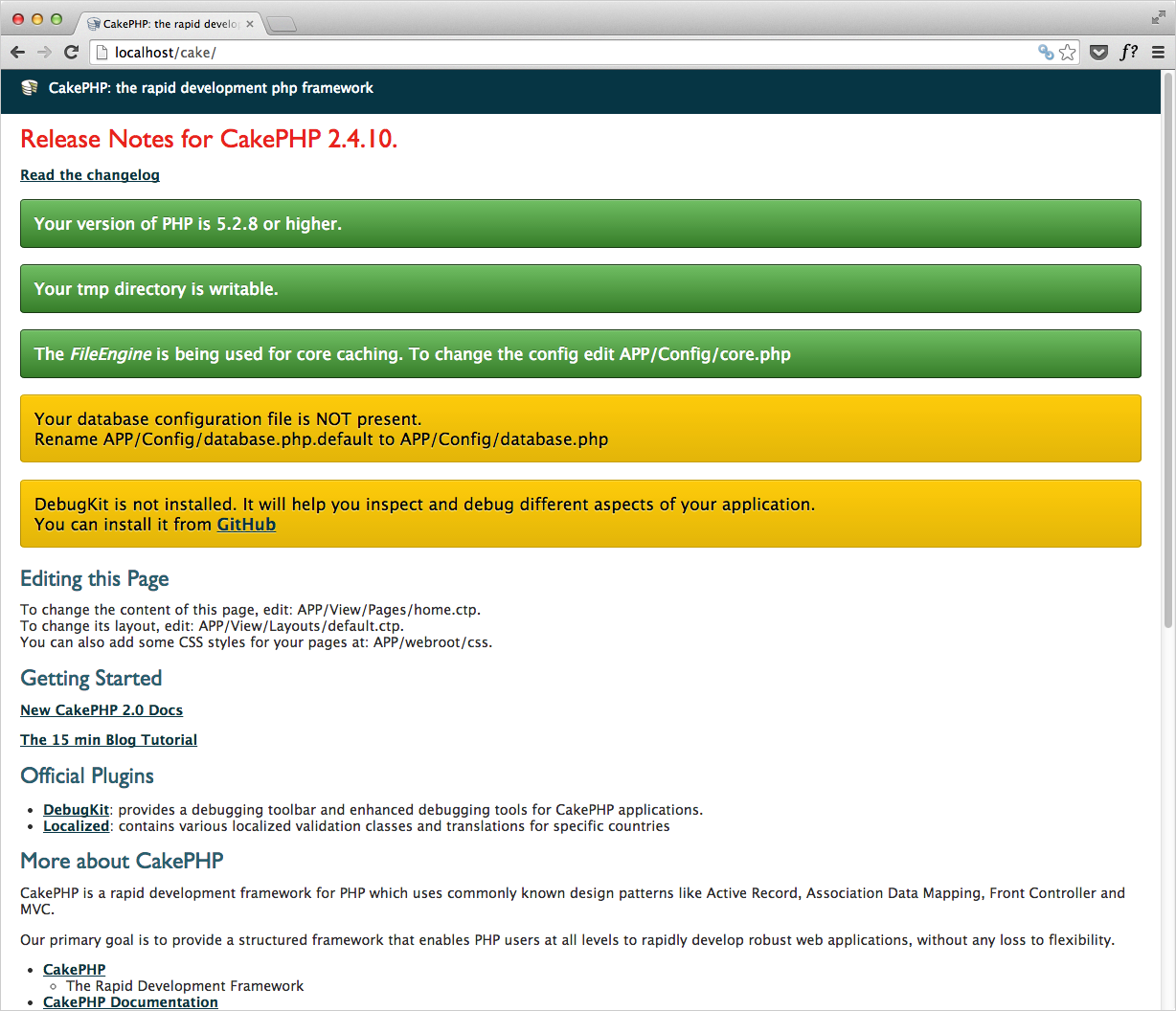1176x1011 pixels.
Task: Click the 'CakePHP is a rapid development framework' paragraph
Action: pos(573,901)
